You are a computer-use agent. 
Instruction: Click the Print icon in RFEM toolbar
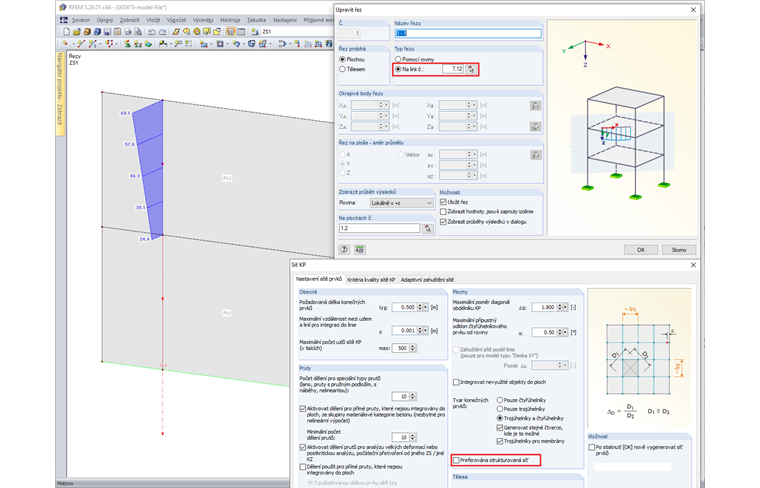tap(128, 31)
